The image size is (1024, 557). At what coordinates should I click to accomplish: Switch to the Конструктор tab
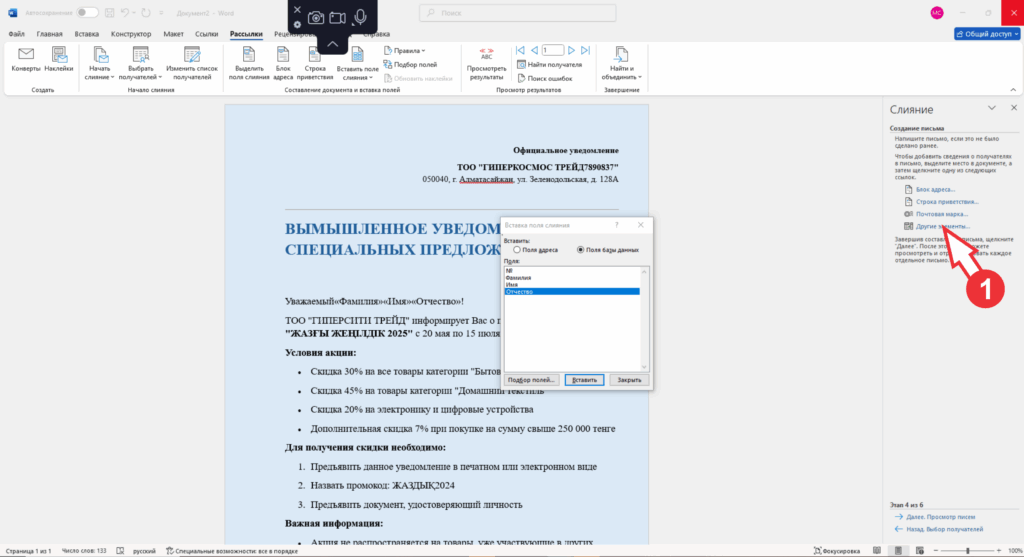[x=131, y=34]
